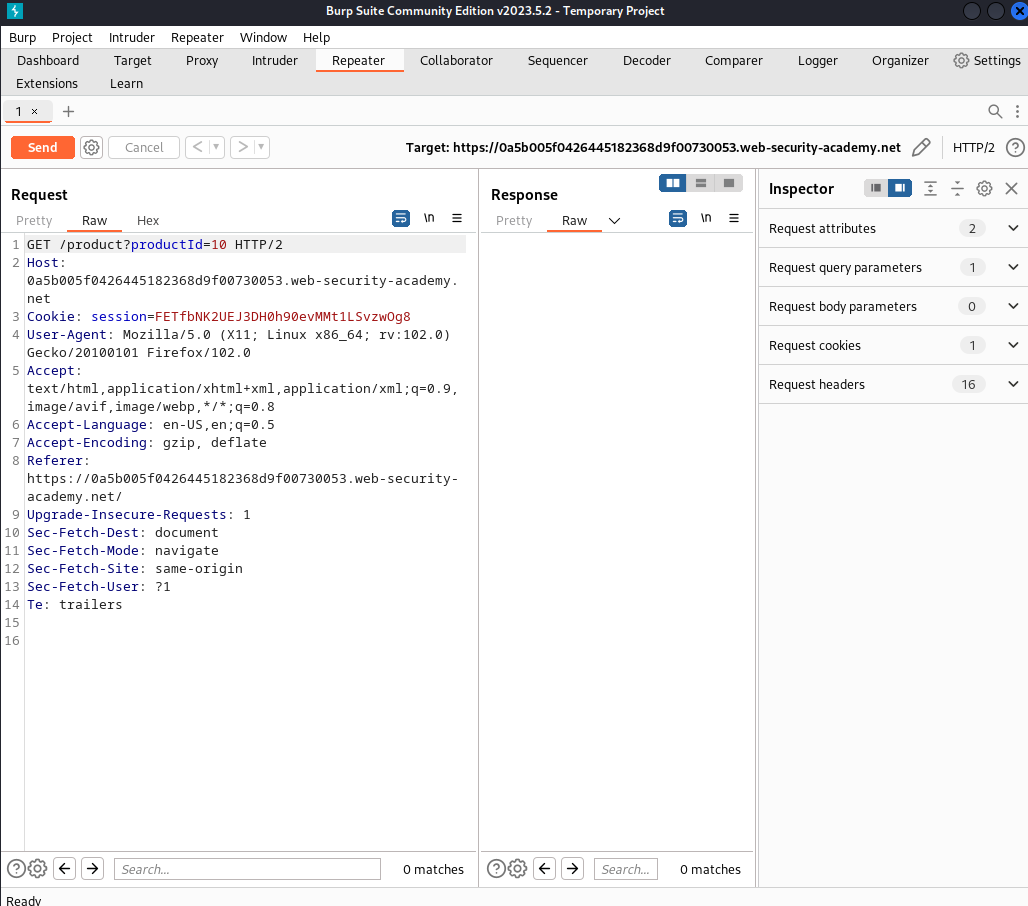
Task: Dock Inspector on the left side
Action: [x=876, y=188]
